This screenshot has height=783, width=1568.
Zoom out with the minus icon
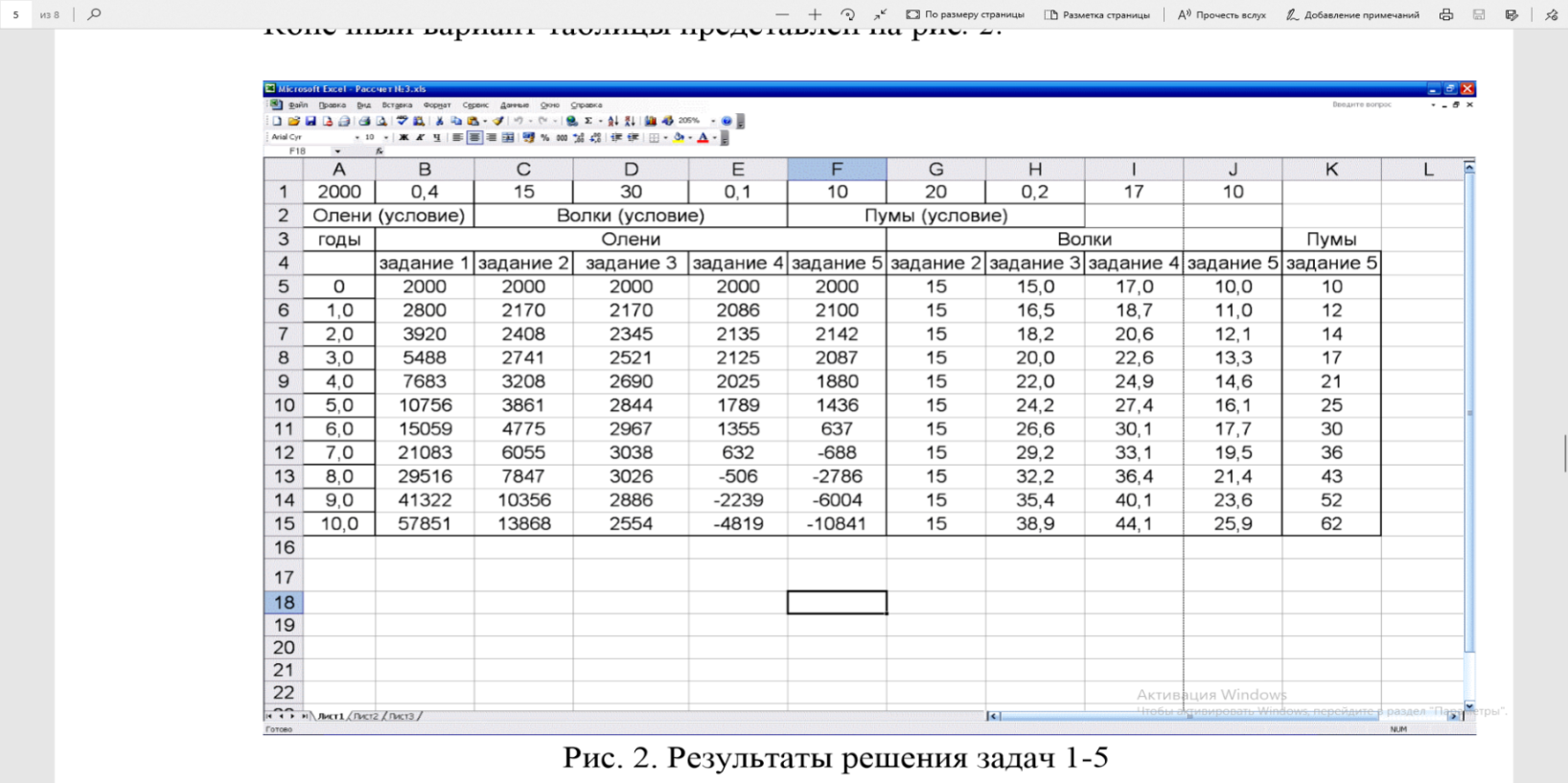pyautogui.click(x=782, y=14)
